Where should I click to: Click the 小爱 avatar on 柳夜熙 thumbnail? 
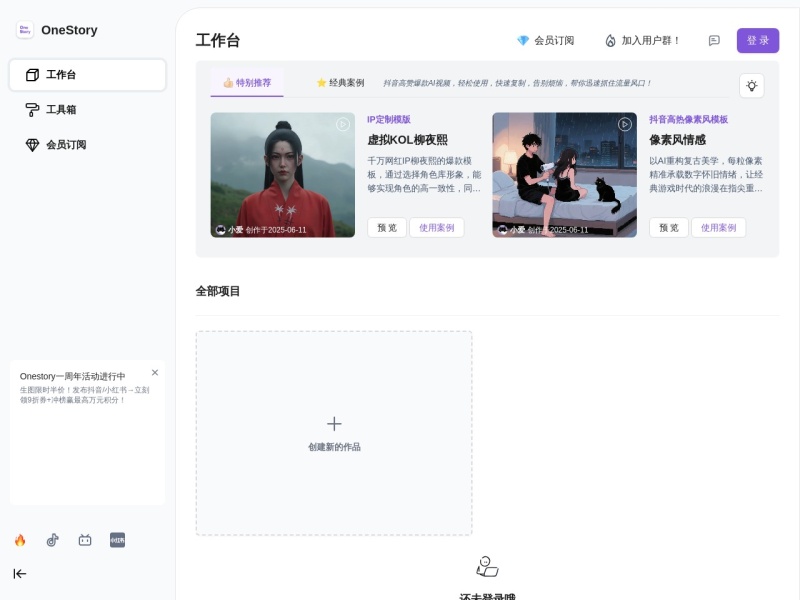pos(220,230)
